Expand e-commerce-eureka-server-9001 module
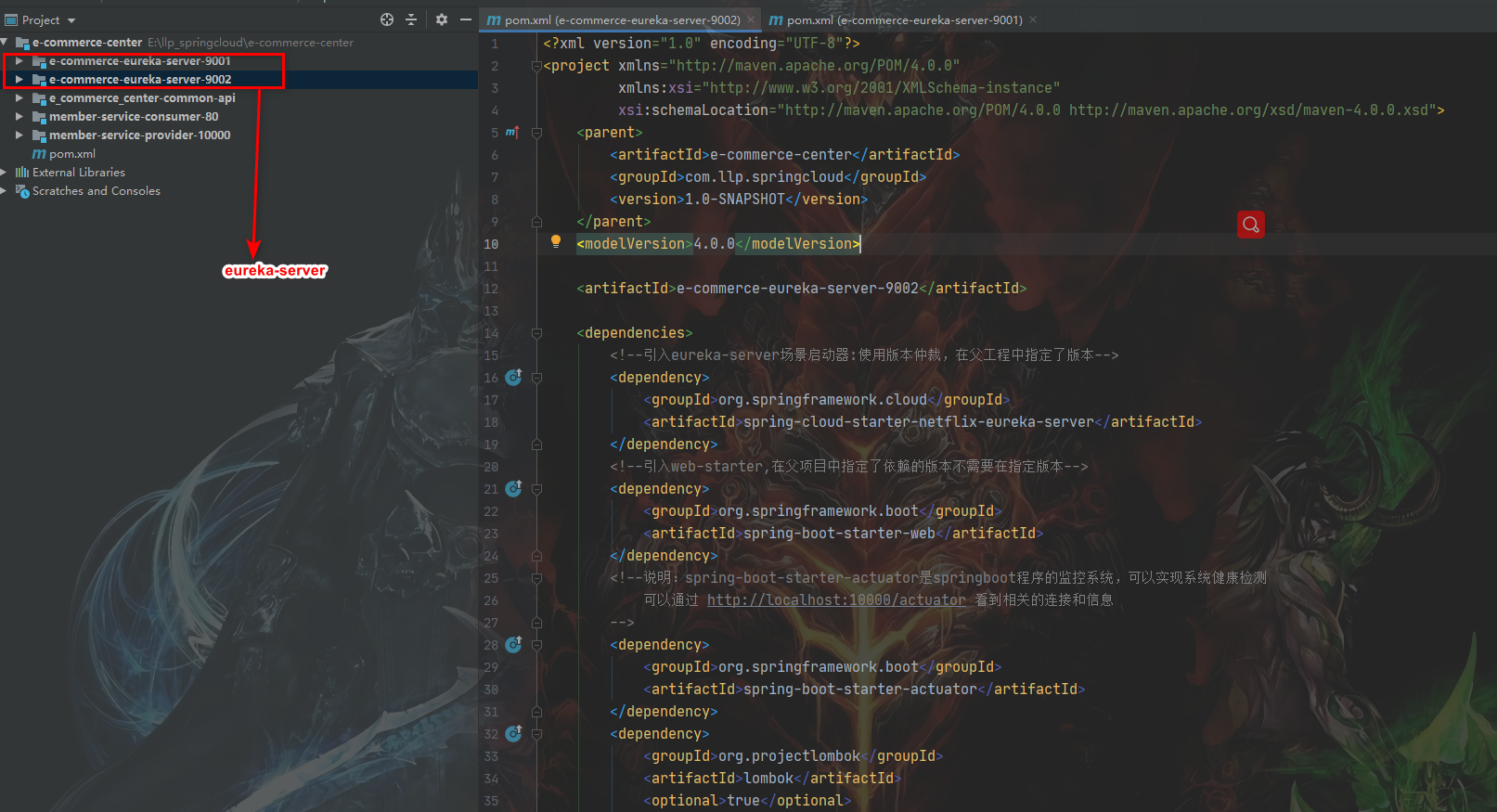Viewport: 1497px width, 812px height. pos(19,61)
